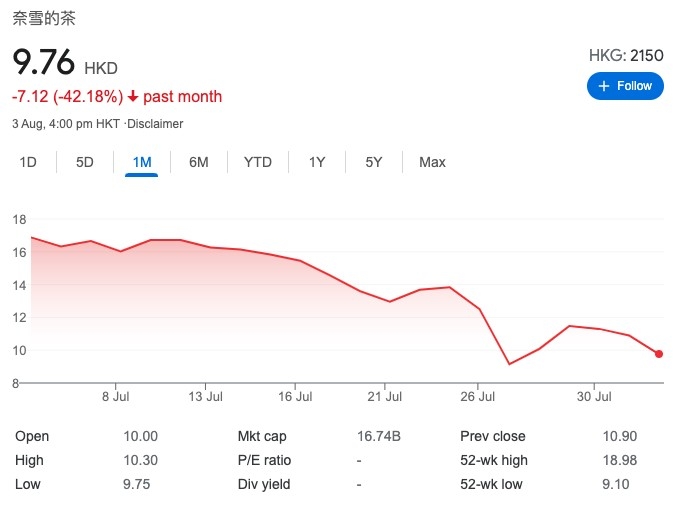Click the High value 10.30

point(140,460)
